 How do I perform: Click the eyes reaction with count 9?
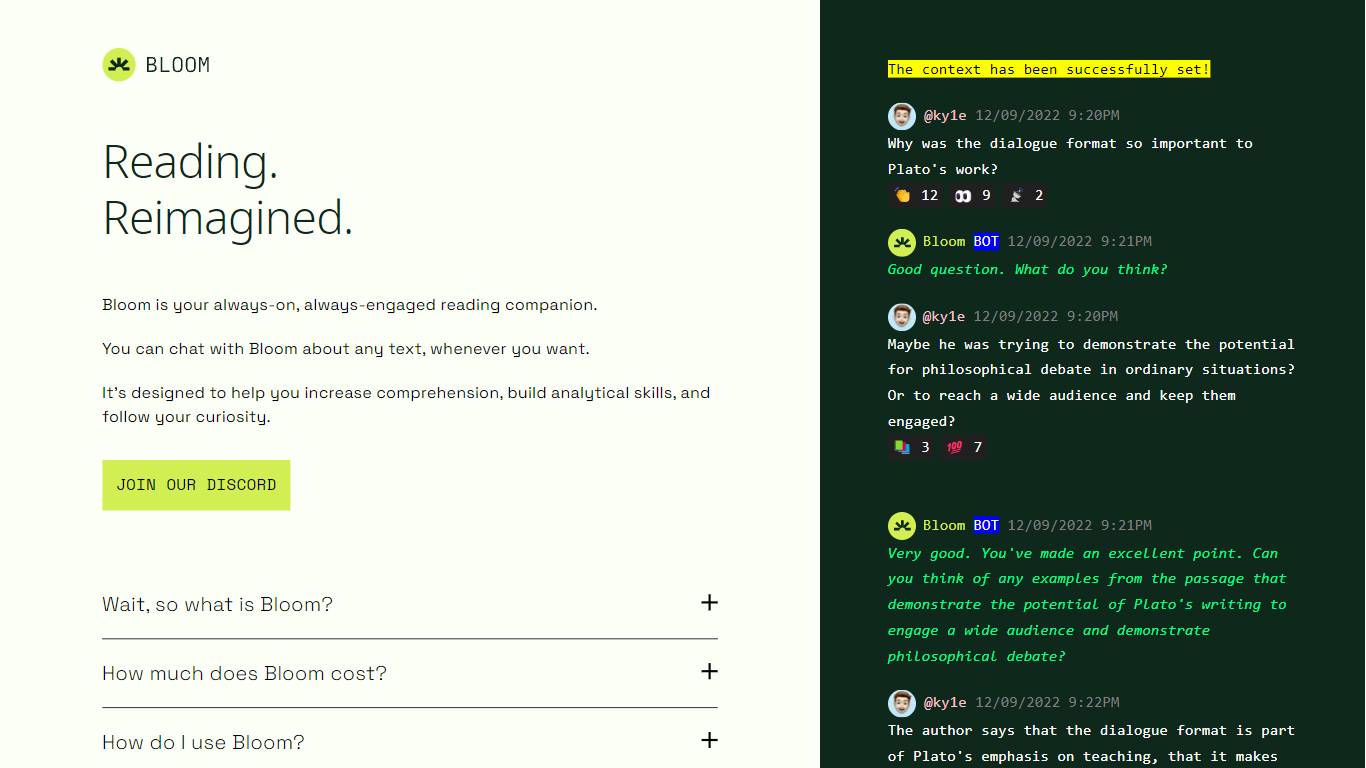tap(972, 195)
